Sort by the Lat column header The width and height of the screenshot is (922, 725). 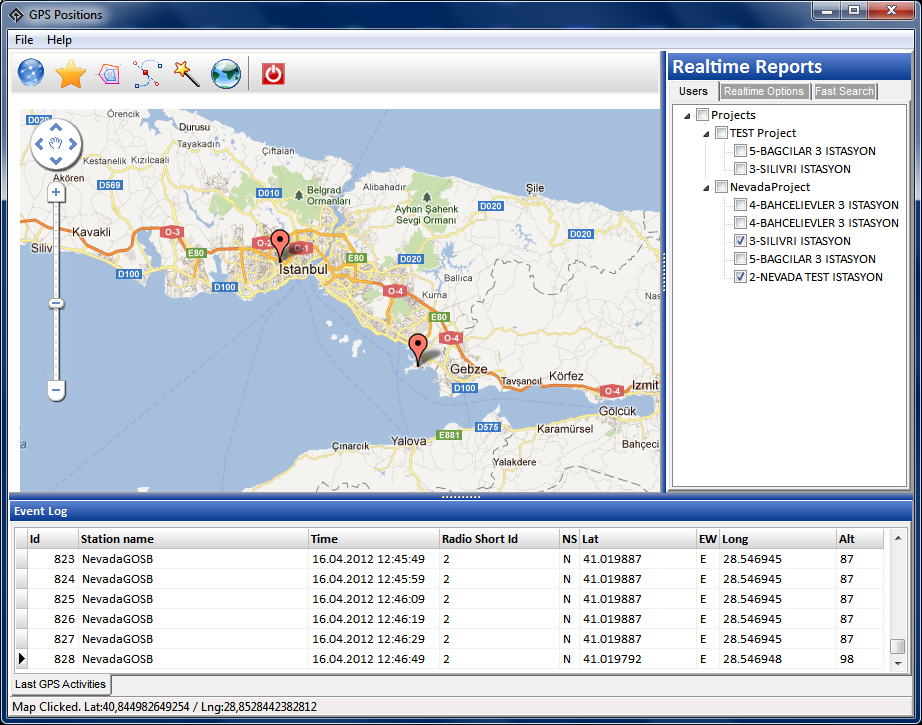(638, 539)
